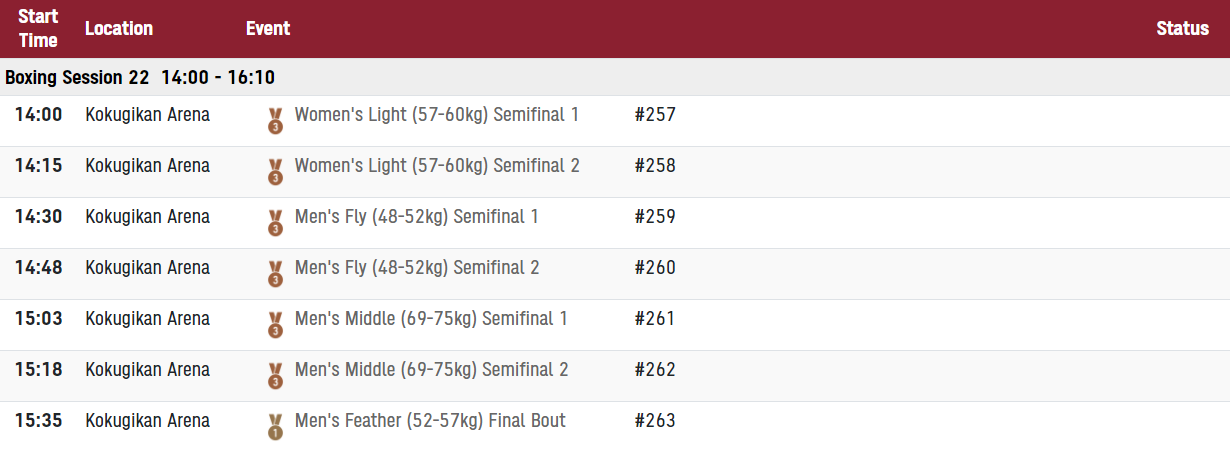Image resolution: width=1230 pixels, height=451 pixels.
Task: Click bronze medal icon for Women's Light Semifinal 1
Action: 275,121
